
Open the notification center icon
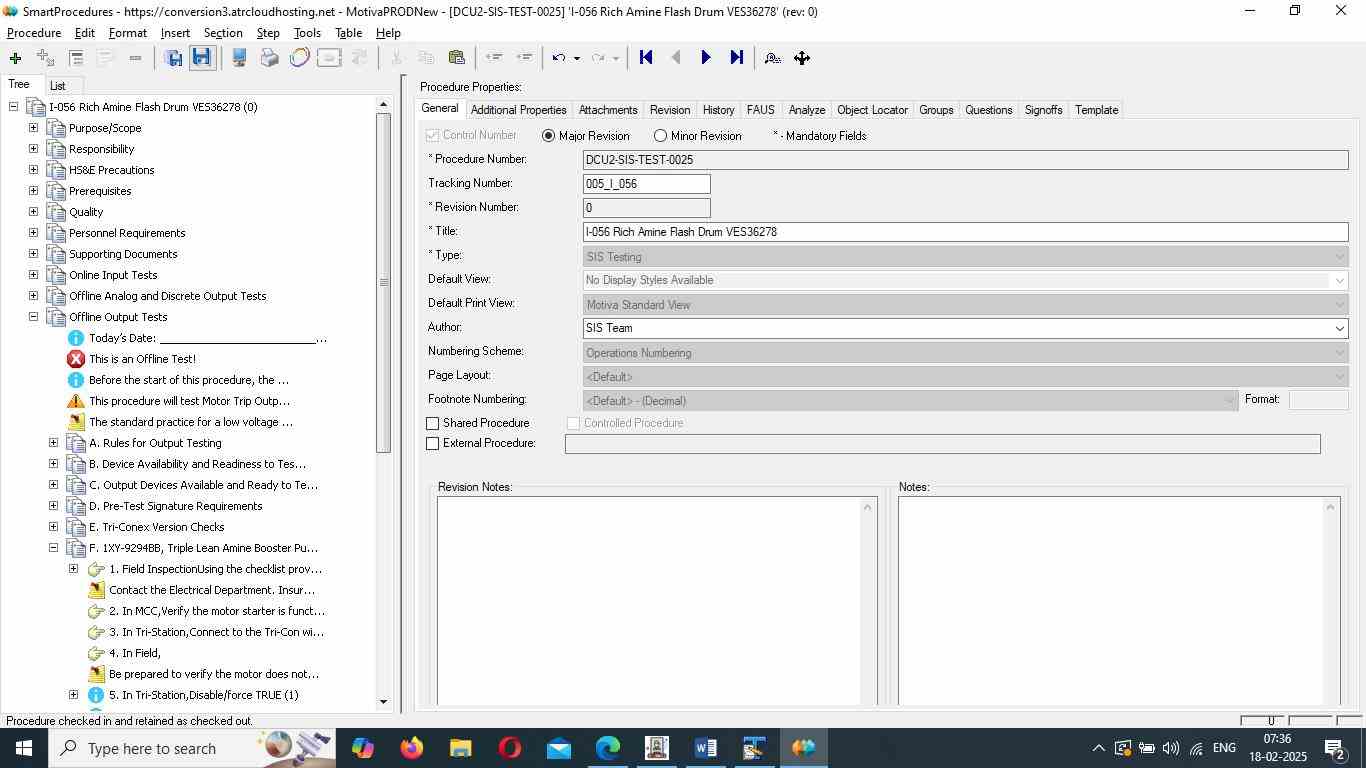point(1335,748)
